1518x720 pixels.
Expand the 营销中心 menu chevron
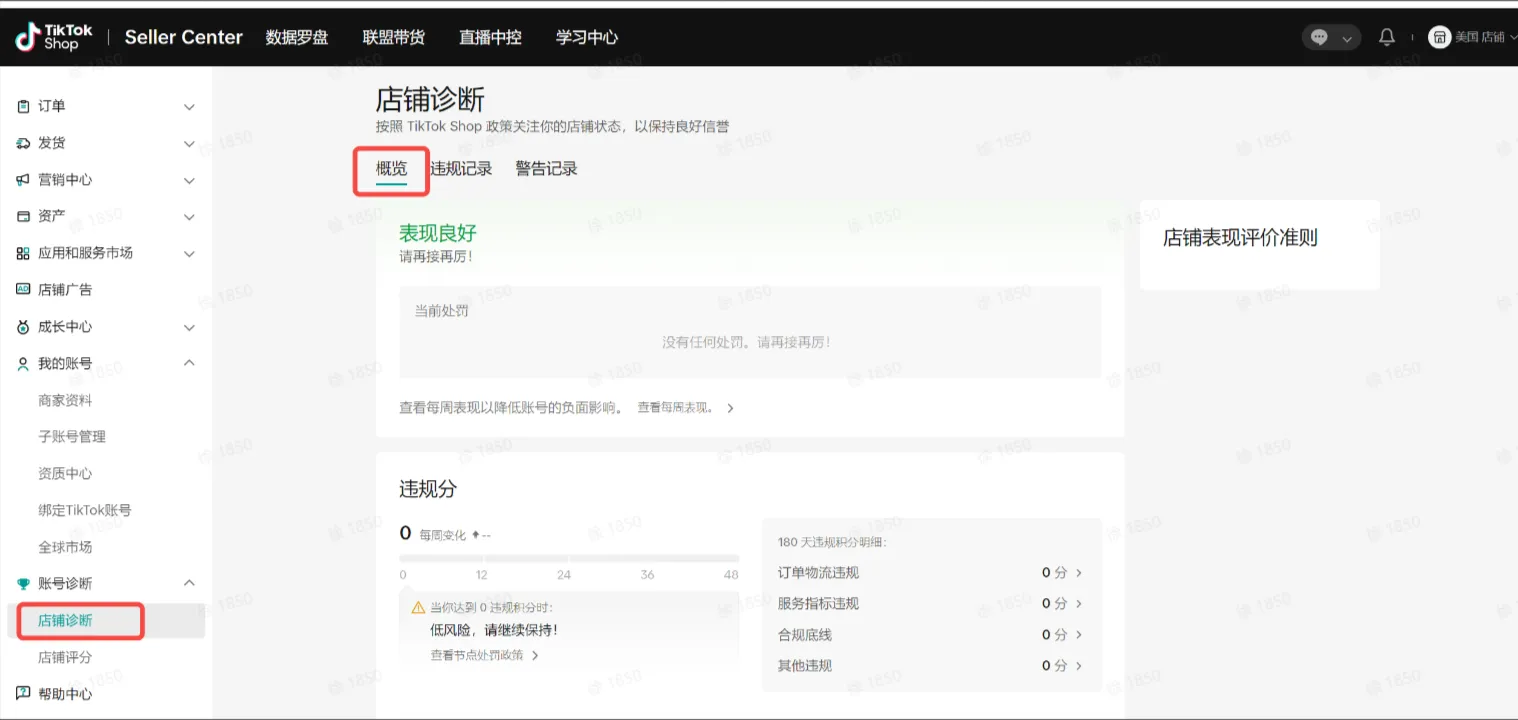189,181
